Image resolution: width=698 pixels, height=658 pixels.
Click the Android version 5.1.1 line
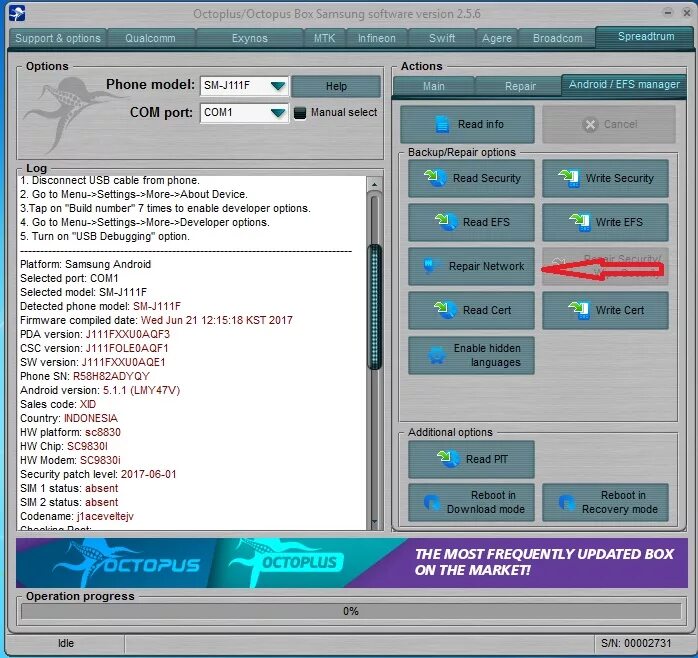pos(100,390)
